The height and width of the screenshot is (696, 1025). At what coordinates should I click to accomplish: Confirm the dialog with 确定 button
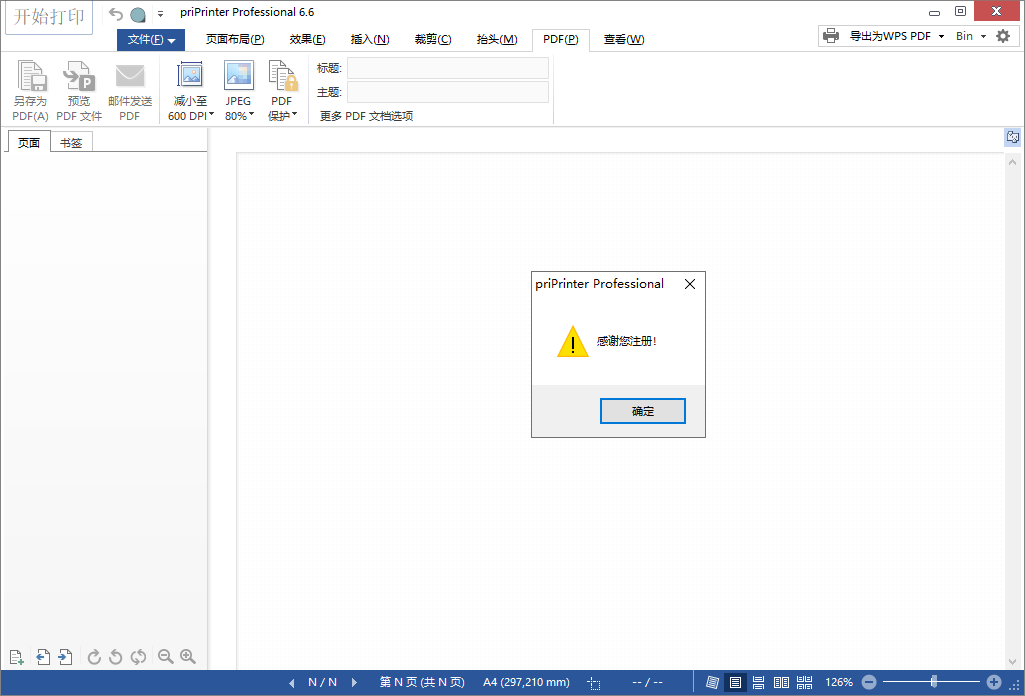(643, 411)
